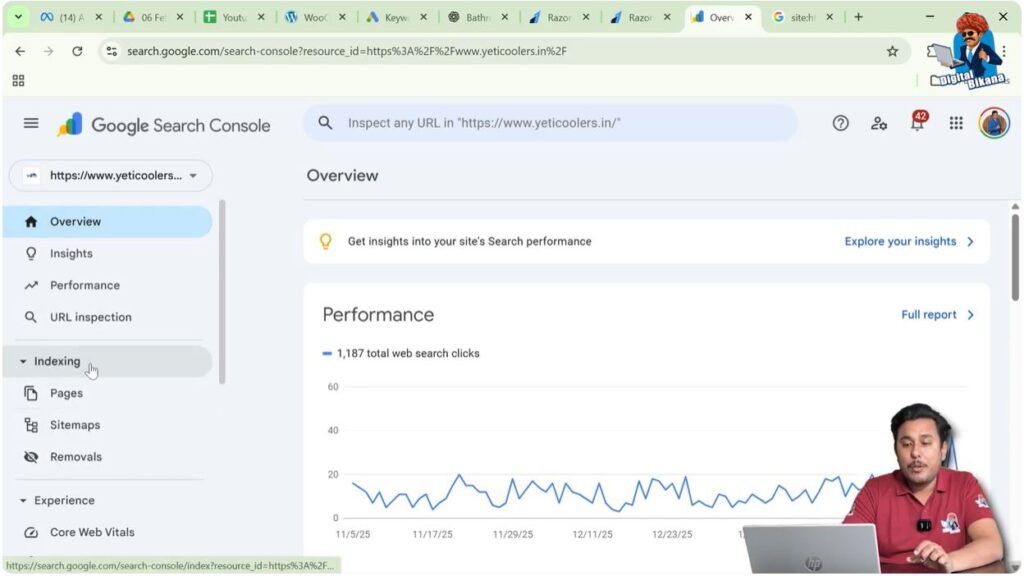This screenshot has width=1024, height=576.
Task: Bookmark this page with the star icon
Action: pos(892,51)
